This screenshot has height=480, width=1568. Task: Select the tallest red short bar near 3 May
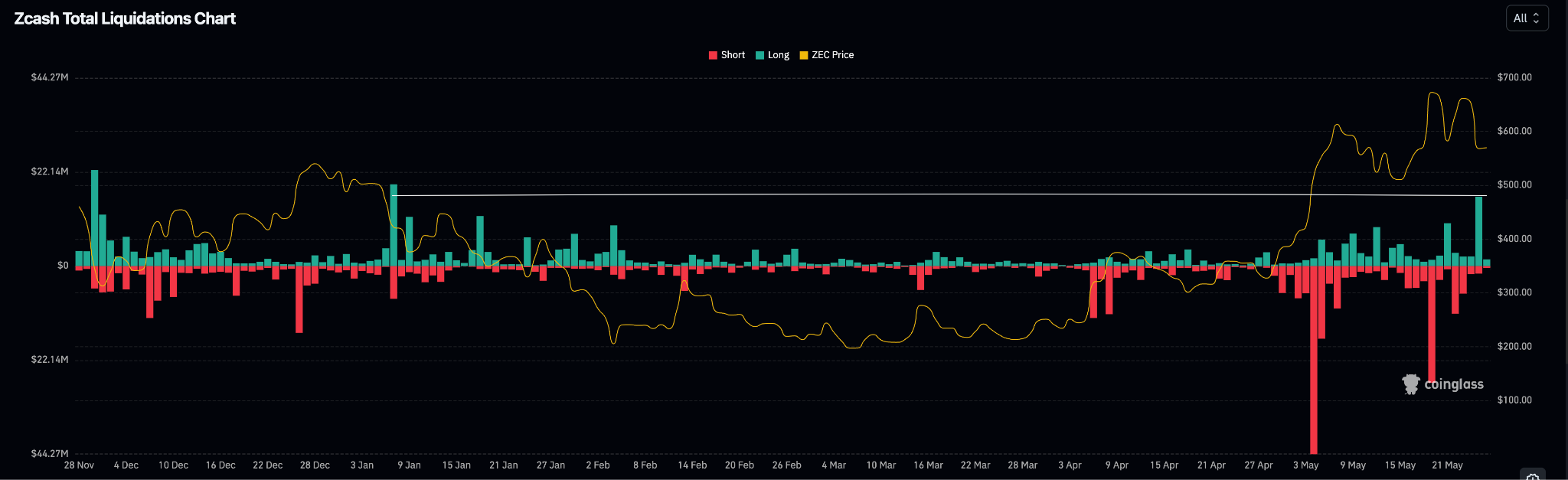tap(1314, 360)
